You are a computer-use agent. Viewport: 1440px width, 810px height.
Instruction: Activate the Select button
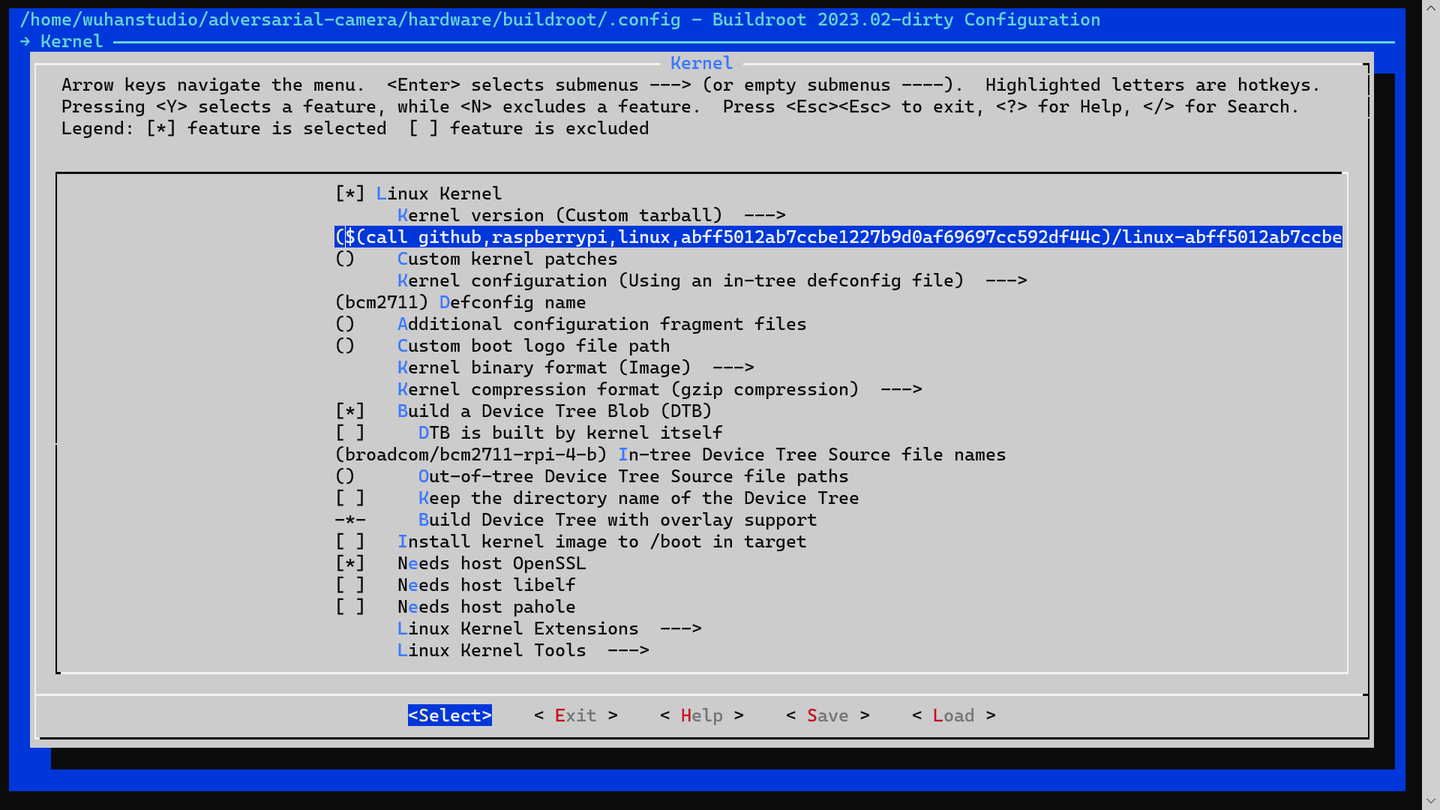coord(449,715)
